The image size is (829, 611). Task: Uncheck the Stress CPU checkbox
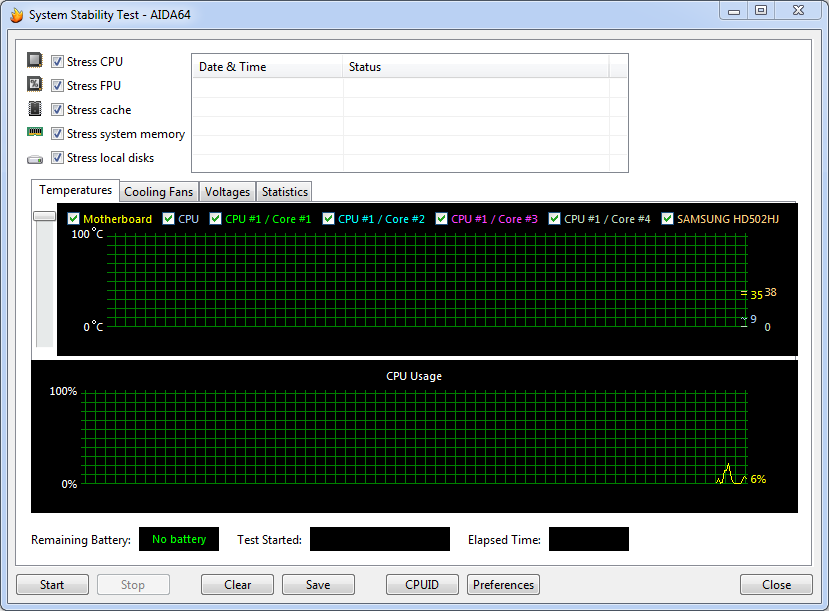point(57,62)
